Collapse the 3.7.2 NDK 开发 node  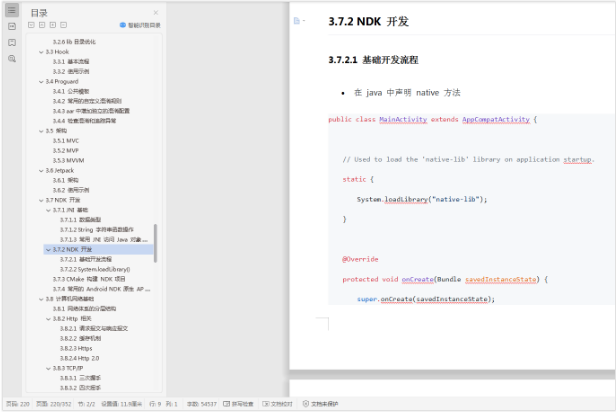point(48,249)
